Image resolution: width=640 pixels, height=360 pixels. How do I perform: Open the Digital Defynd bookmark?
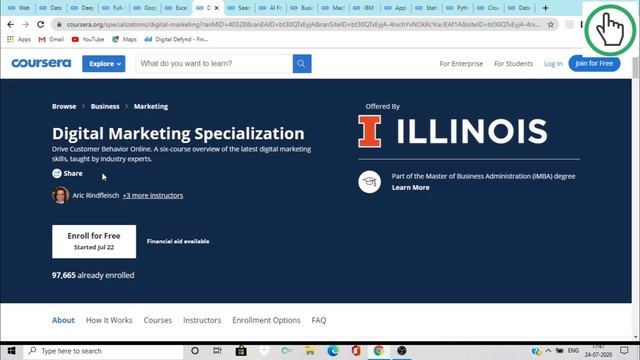[176, 39]
